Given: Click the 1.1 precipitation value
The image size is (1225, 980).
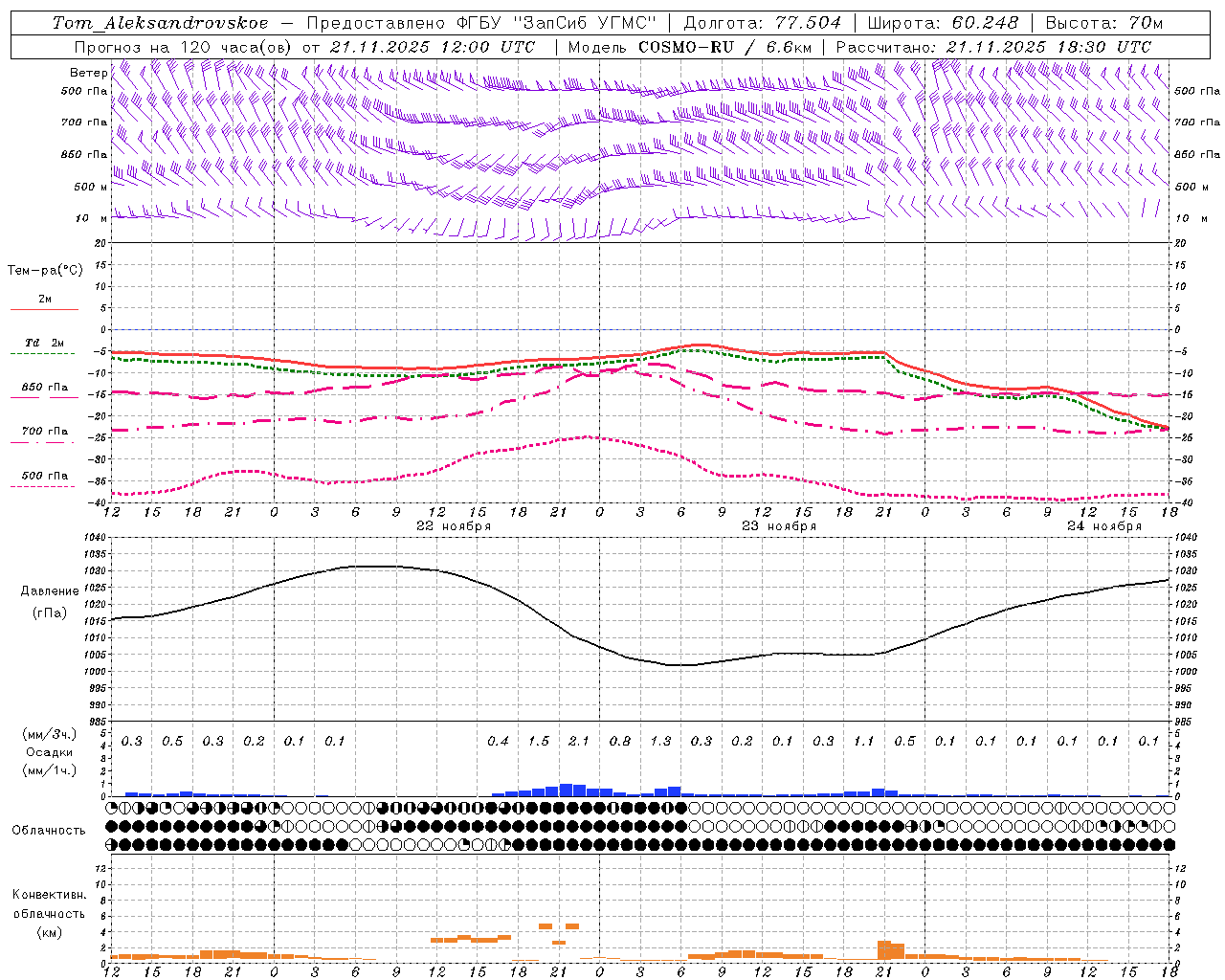Looking at the screenshot, I should point(864,741).
